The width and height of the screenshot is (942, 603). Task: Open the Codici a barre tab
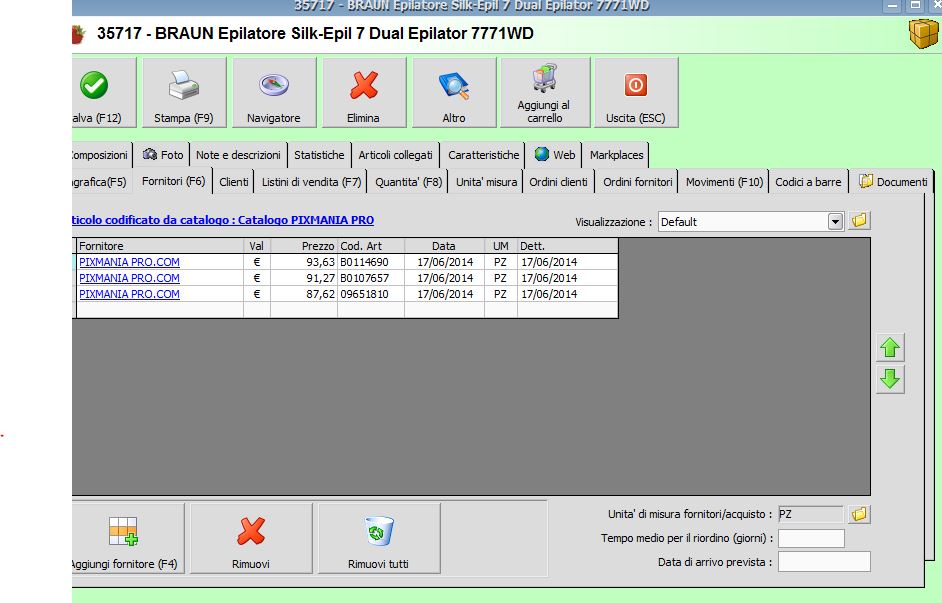(808, 182)
